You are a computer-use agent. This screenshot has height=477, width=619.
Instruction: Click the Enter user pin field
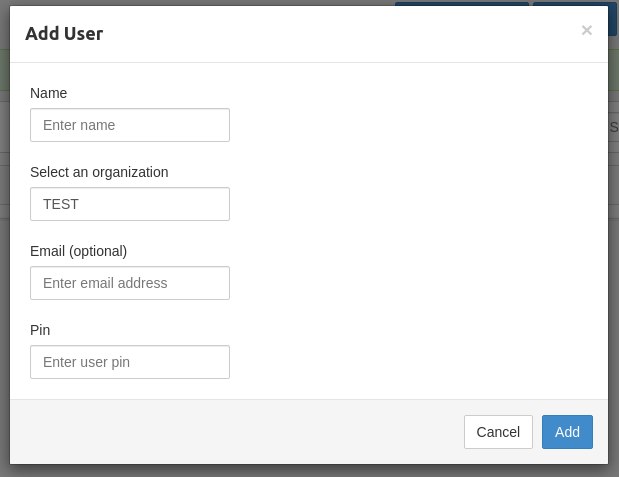coord(130,362)
